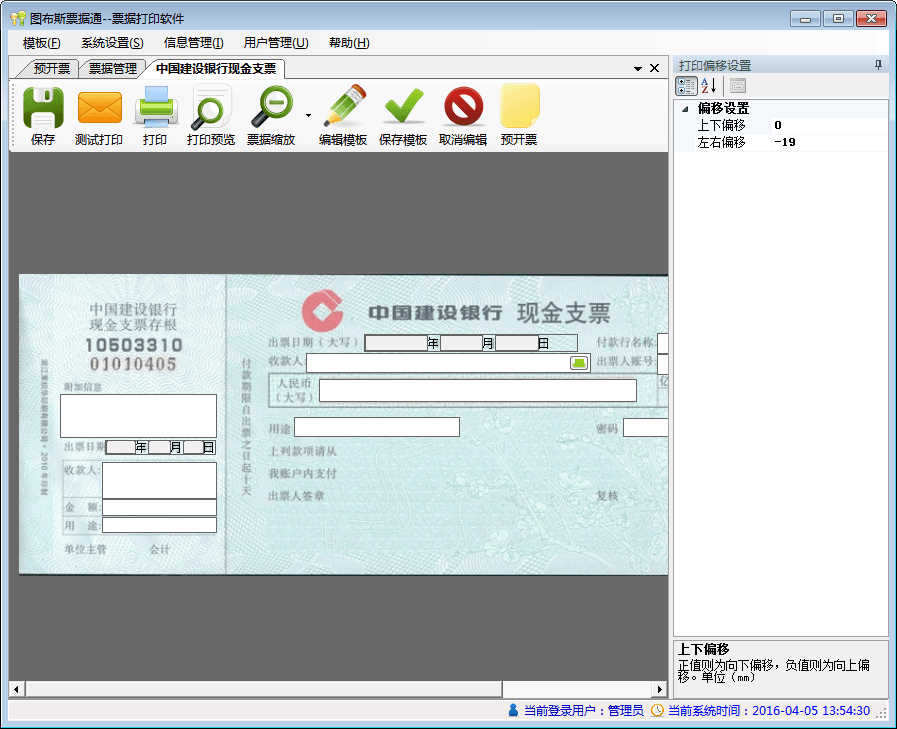This screenshot has height=729, width=897.
Task: Close the 图布斯票据通 window
Action: click(x=871, y=19)
